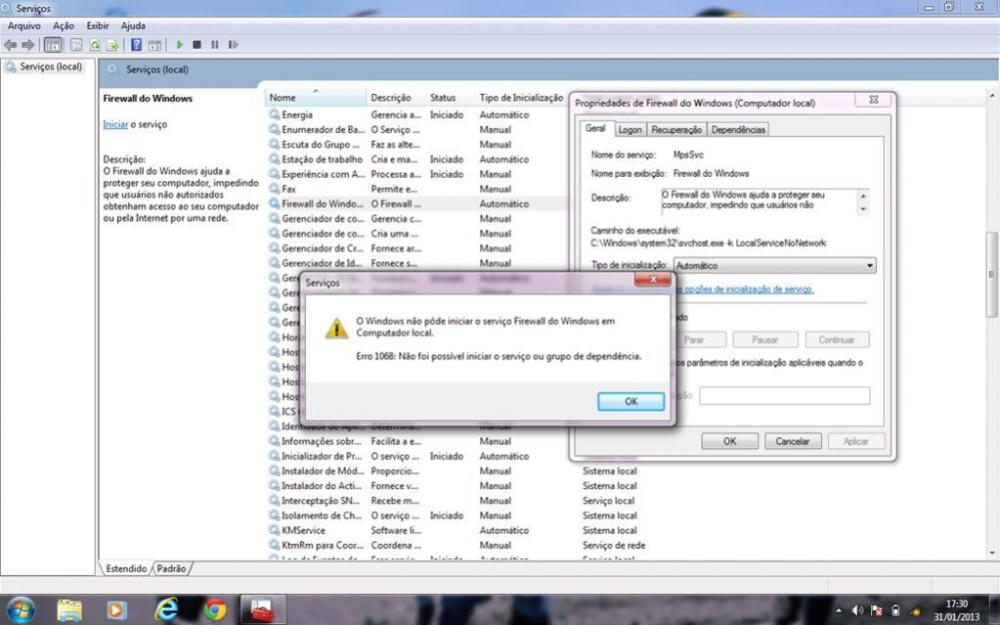Close the Serviços error dialog with red X
Screen dimensions: 1000x625
(x=652, y=280)
